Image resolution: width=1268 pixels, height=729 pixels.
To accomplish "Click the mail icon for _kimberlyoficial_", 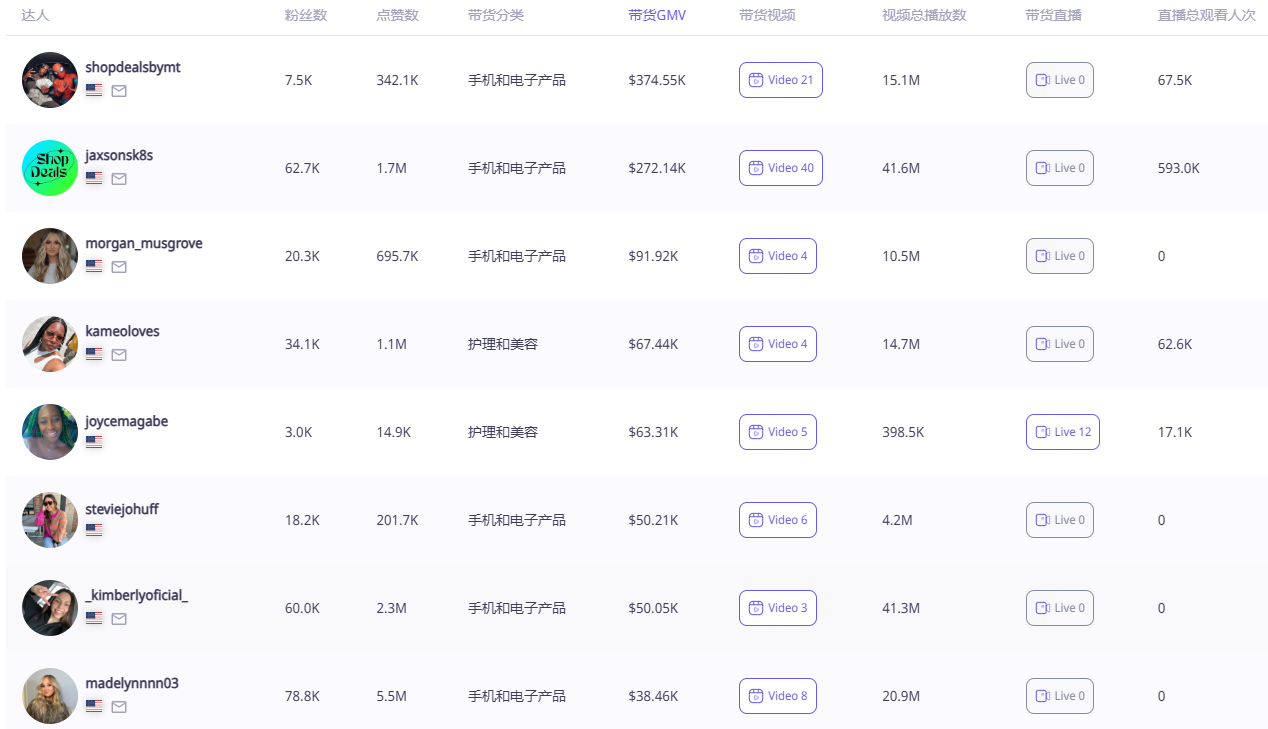I will (x=119, y=619).
